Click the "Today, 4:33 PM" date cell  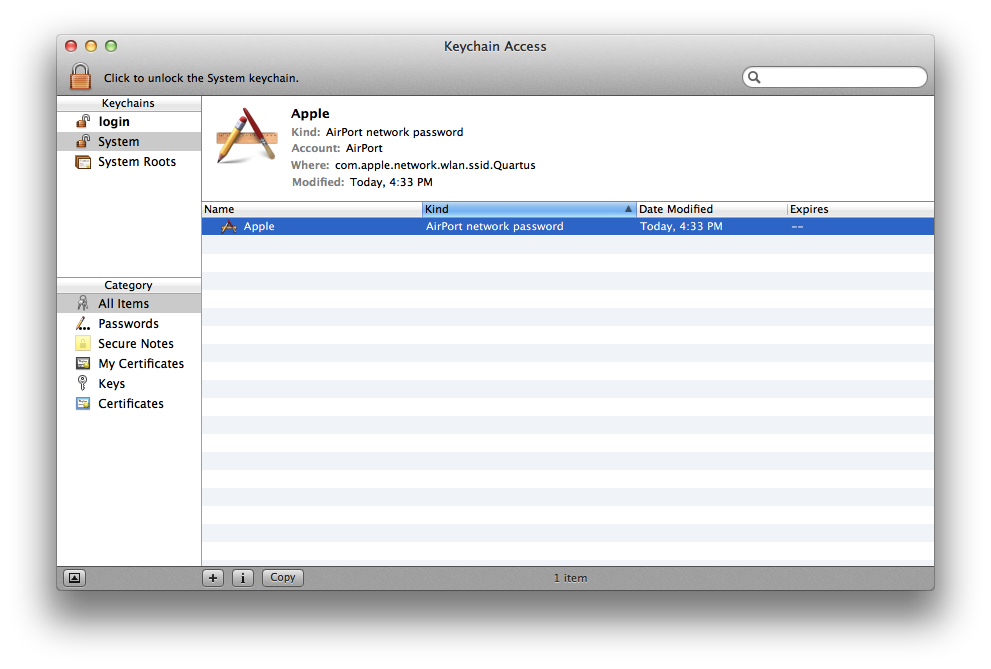(681, 226)
